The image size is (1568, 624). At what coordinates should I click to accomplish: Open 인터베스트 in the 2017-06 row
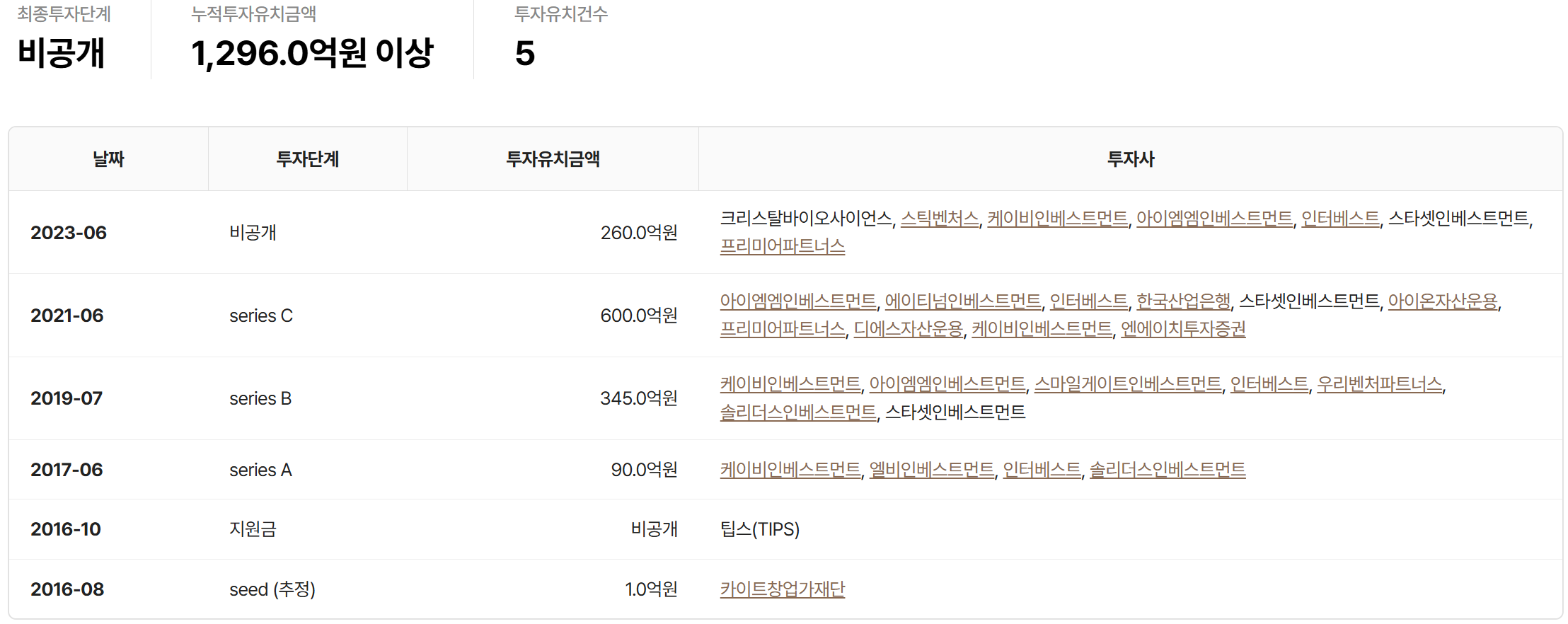(x=1042, y=470)
